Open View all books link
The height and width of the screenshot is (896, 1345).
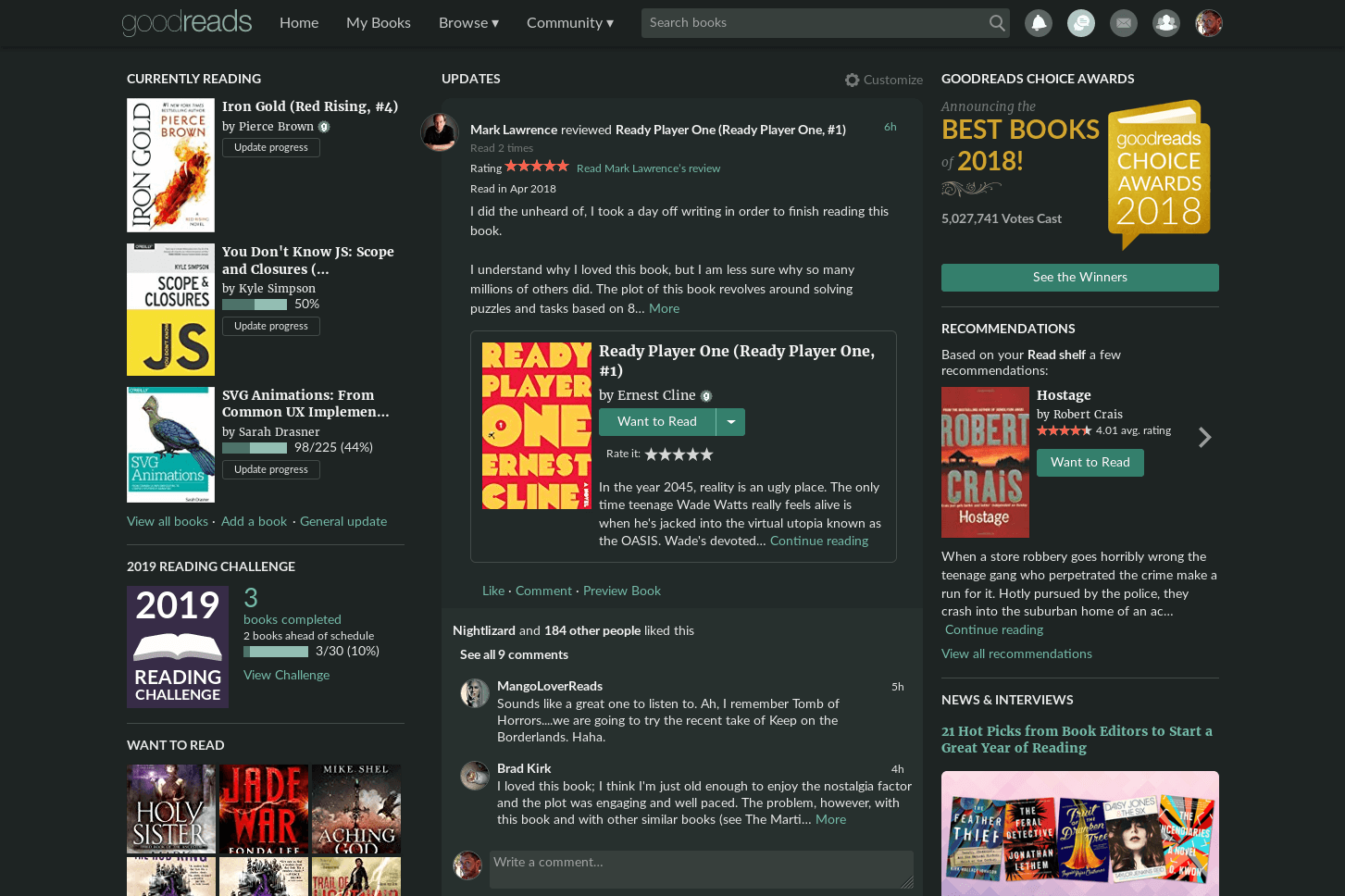click(168, 522)
